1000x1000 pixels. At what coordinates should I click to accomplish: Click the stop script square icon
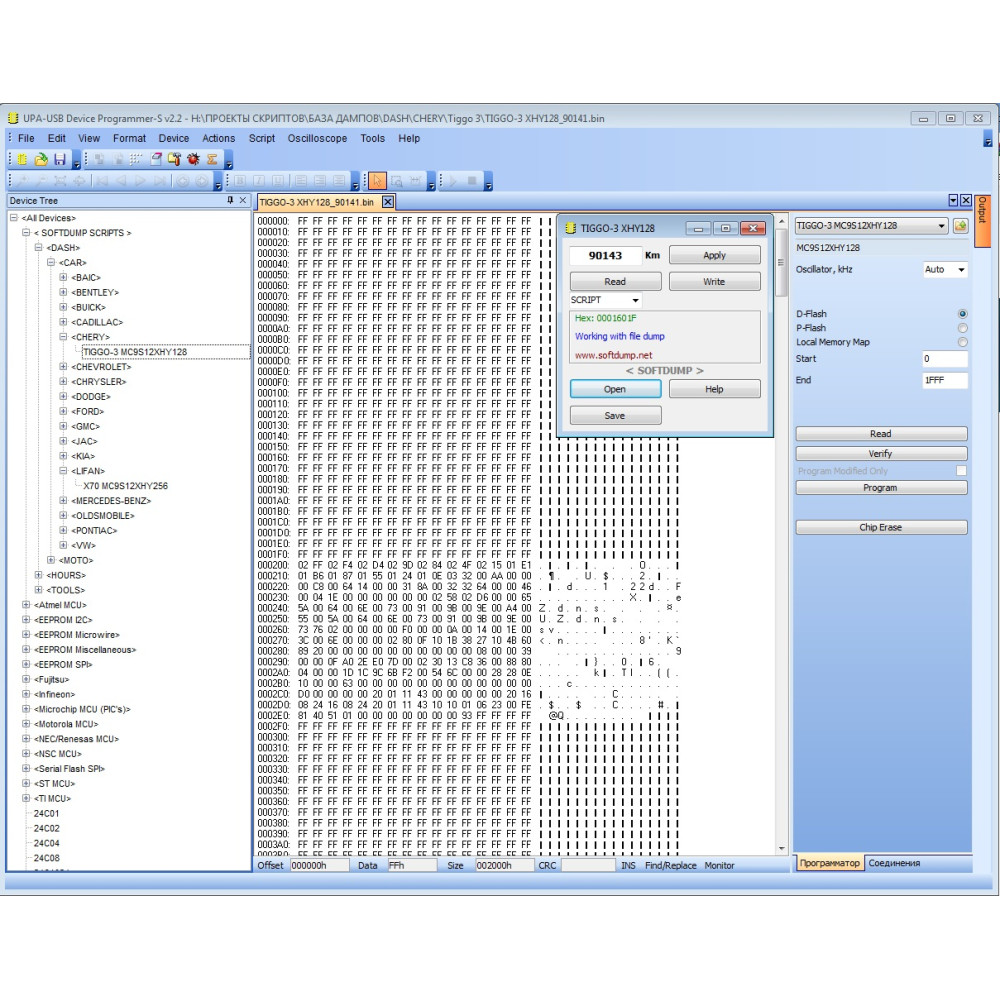(472, 181)
